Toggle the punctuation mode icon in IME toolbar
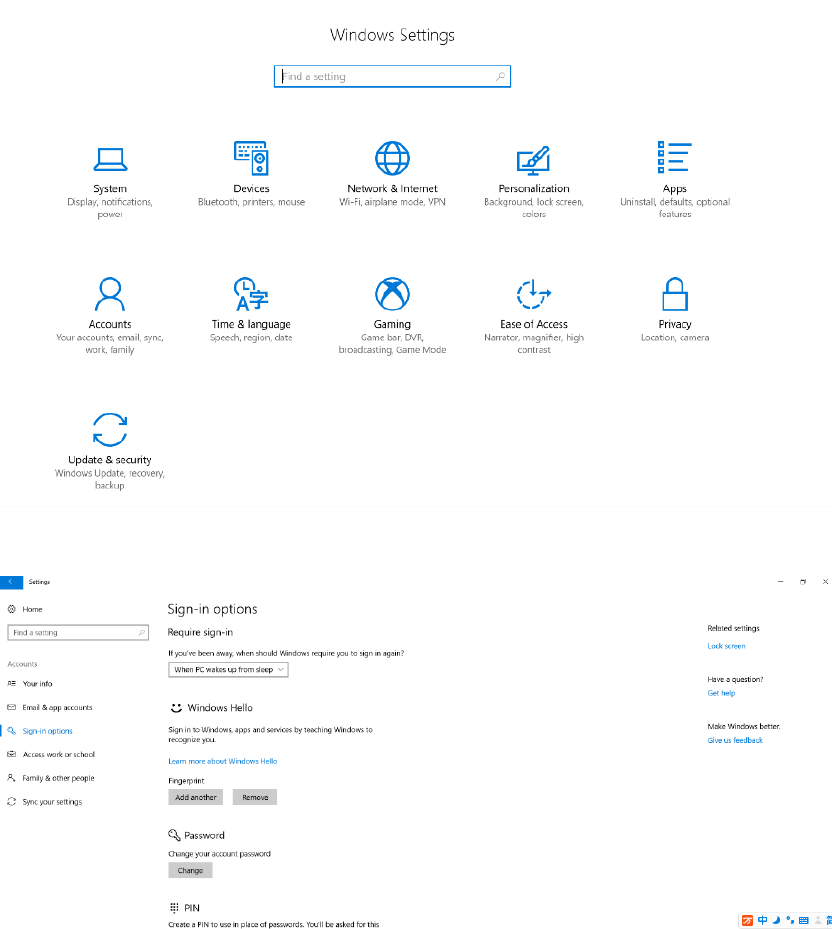The height and width of the screenshot is (929, 832). point(790,920)
